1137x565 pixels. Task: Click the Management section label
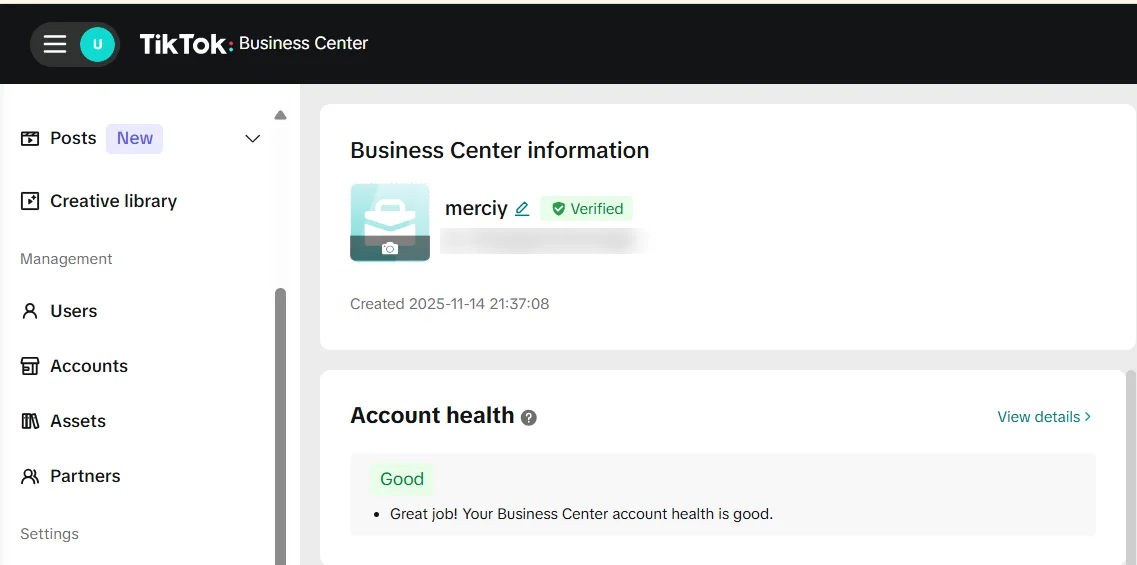[66, 259]
